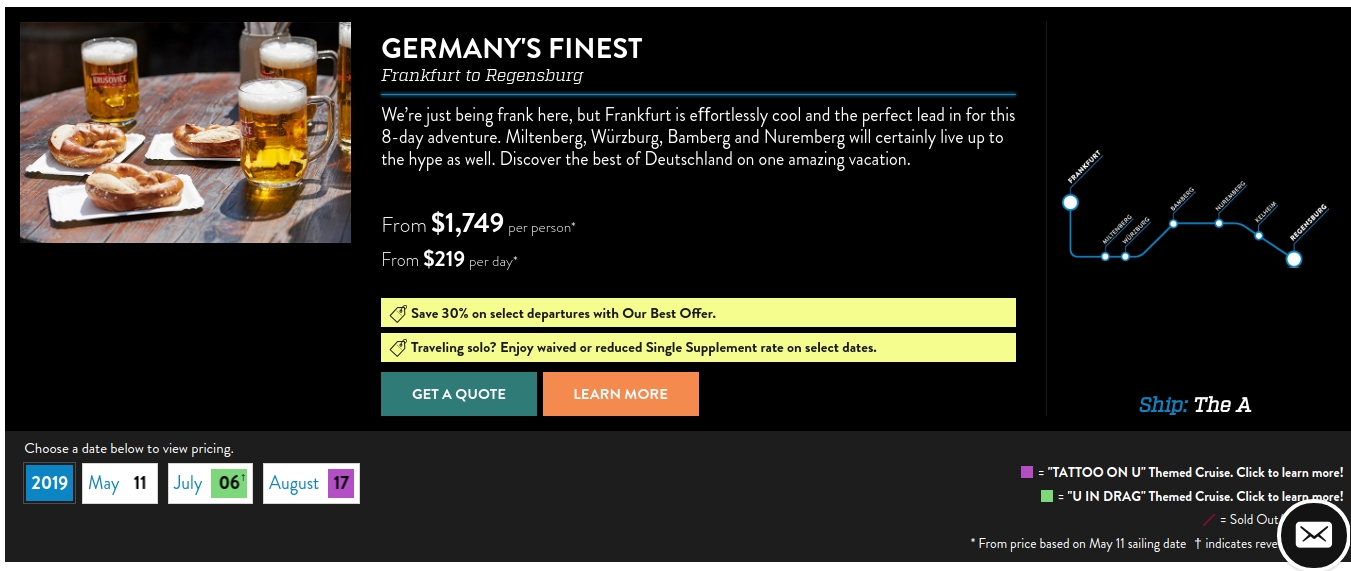Select the 2019 year tab
The width and height of the screenshot is (1351, 571).
click(x=49, y=483)
